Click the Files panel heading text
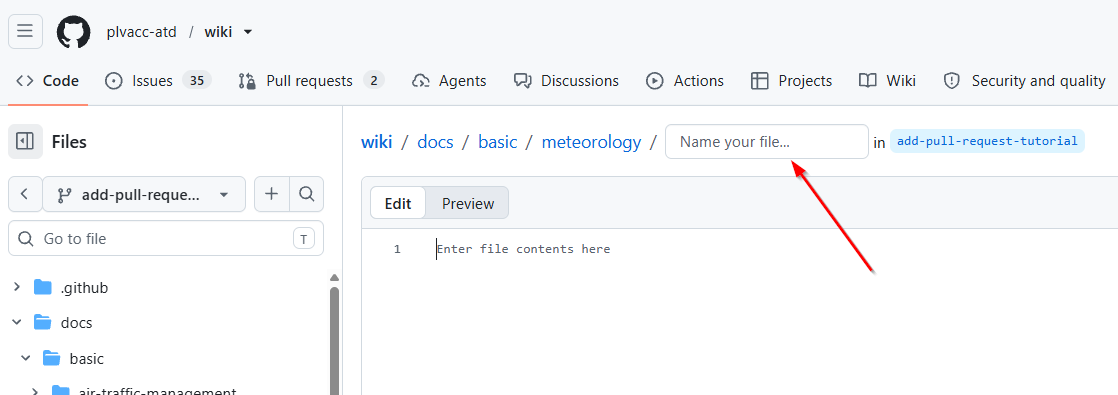Image resolution: width=1118 pixels, height=395 pixels. pyautogui.click(x=69, y=142)
